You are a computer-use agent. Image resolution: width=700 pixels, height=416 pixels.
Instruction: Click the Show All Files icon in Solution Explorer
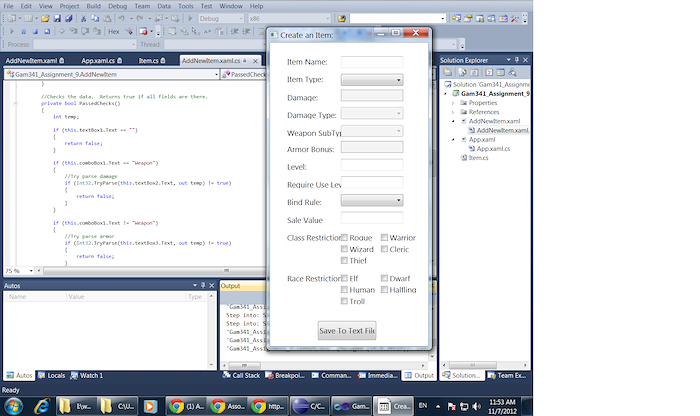(x=462, y=72)
